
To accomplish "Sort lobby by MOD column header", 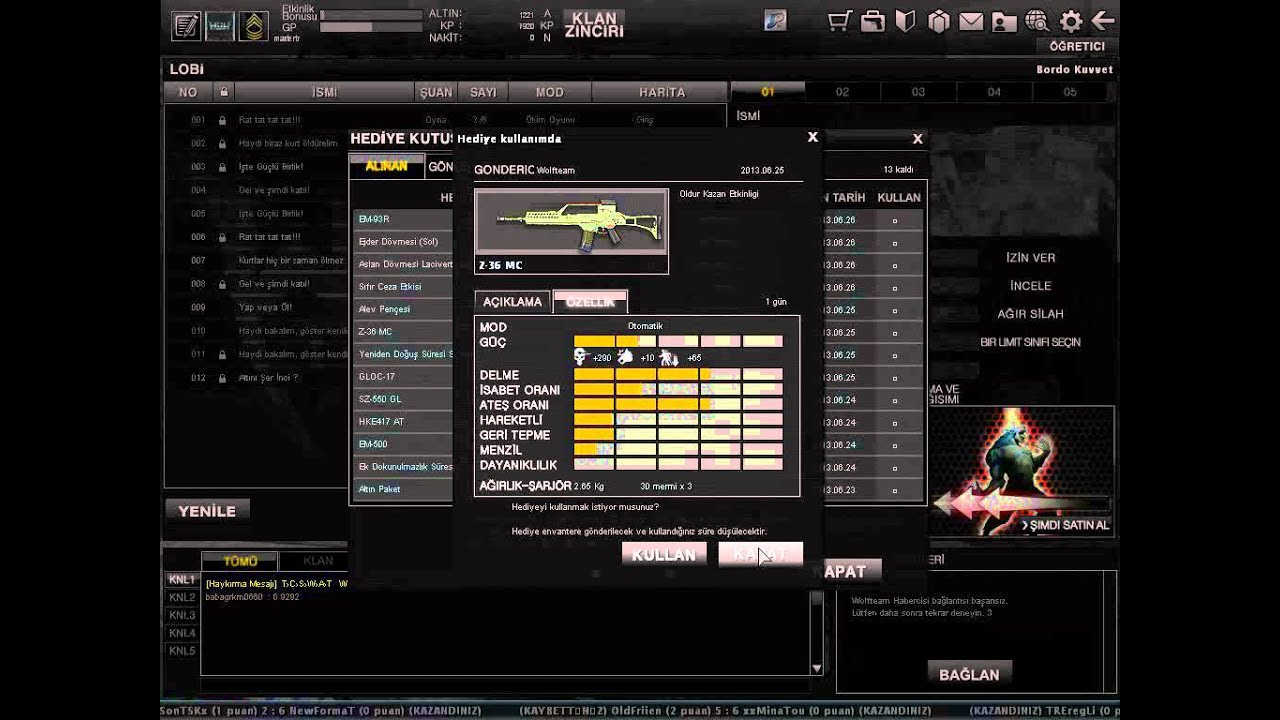I will tap(549, 92).
